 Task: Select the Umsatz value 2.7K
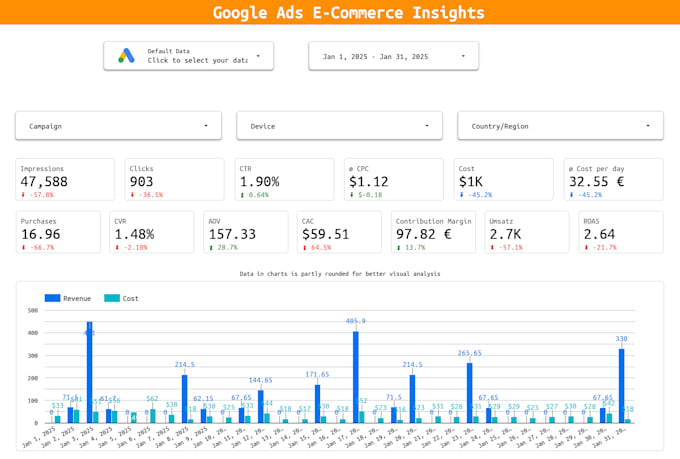[x=505, y=234]
